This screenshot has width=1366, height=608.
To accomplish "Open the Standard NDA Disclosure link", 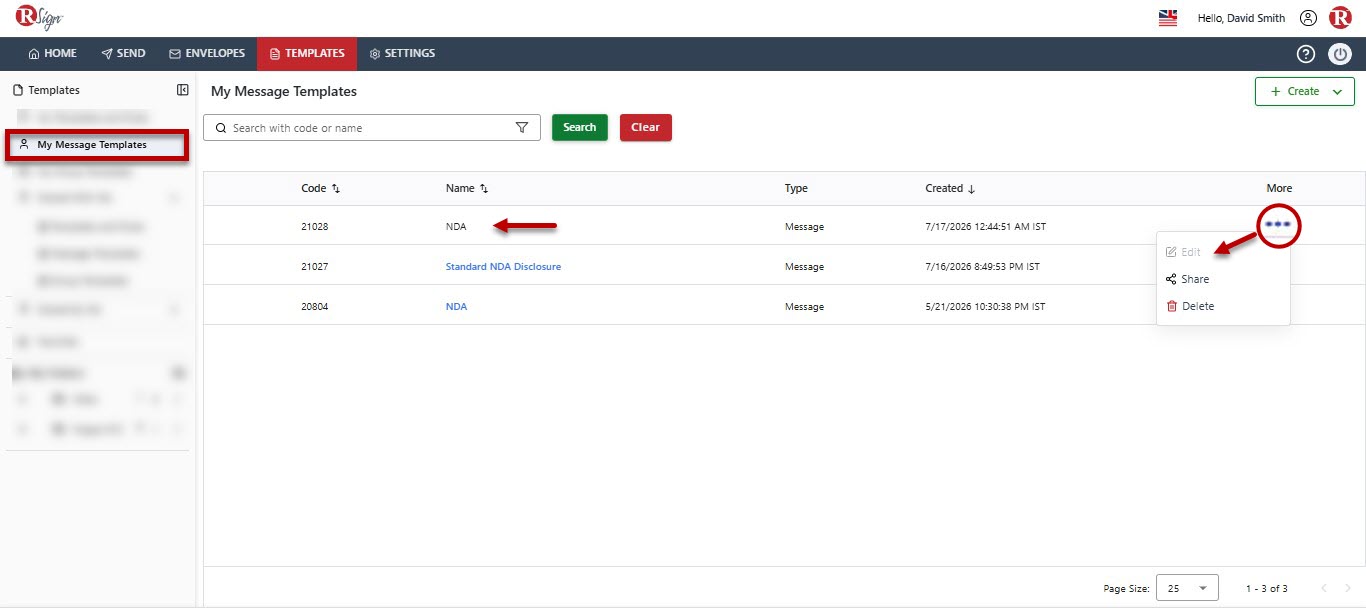I will coord(503,267).
